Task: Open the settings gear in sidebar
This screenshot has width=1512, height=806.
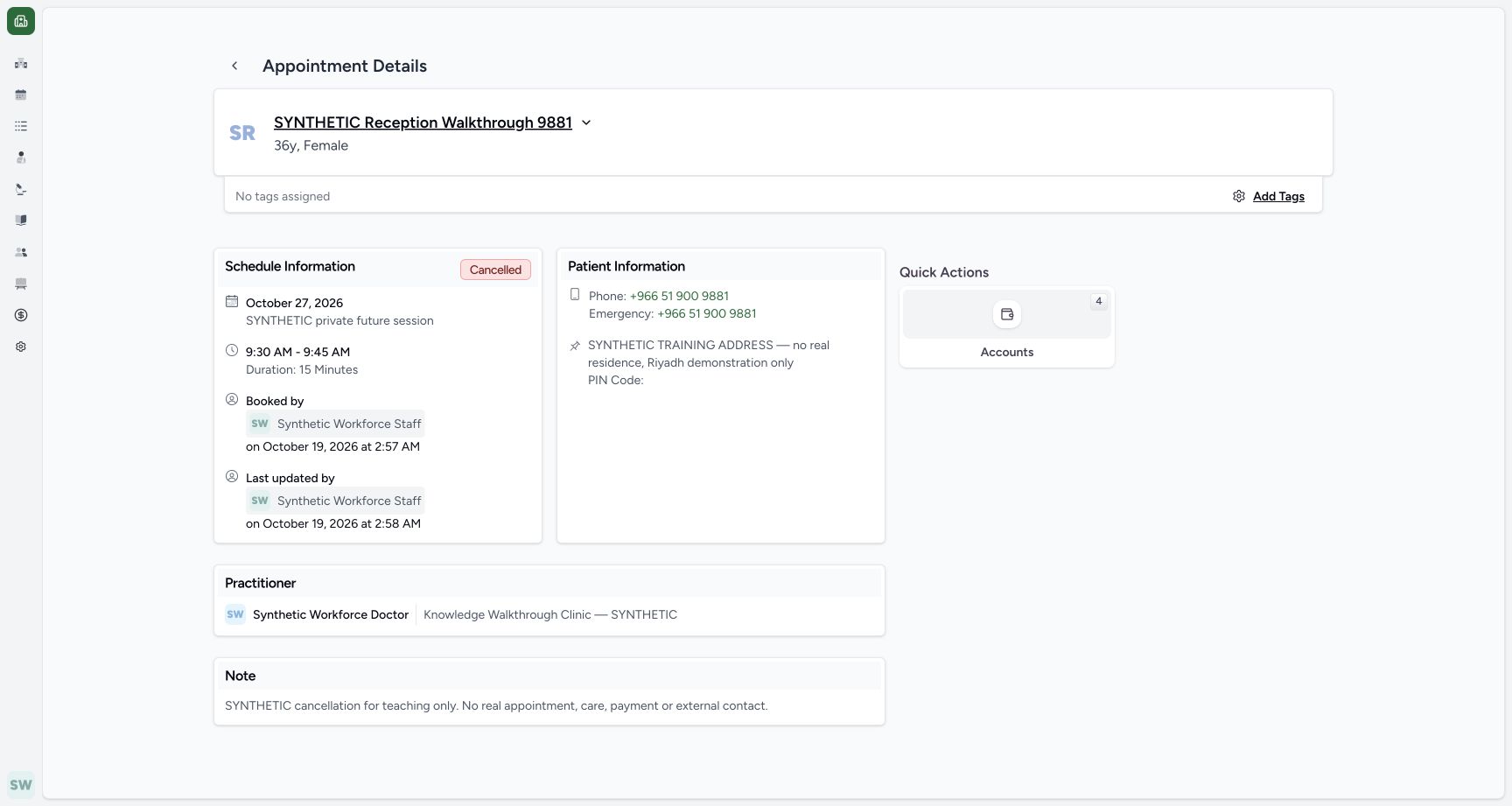Action: 21,347
